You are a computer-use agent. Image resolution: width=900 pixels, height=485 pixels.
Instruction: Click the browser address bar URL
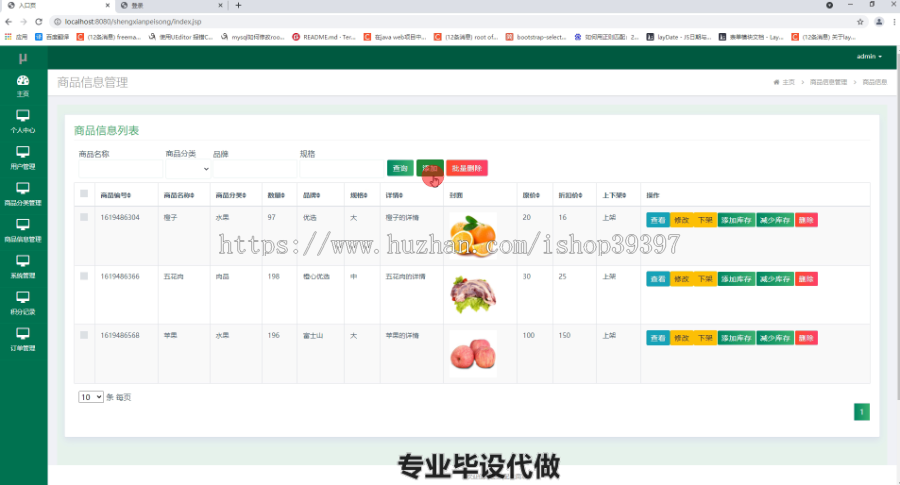133,22
